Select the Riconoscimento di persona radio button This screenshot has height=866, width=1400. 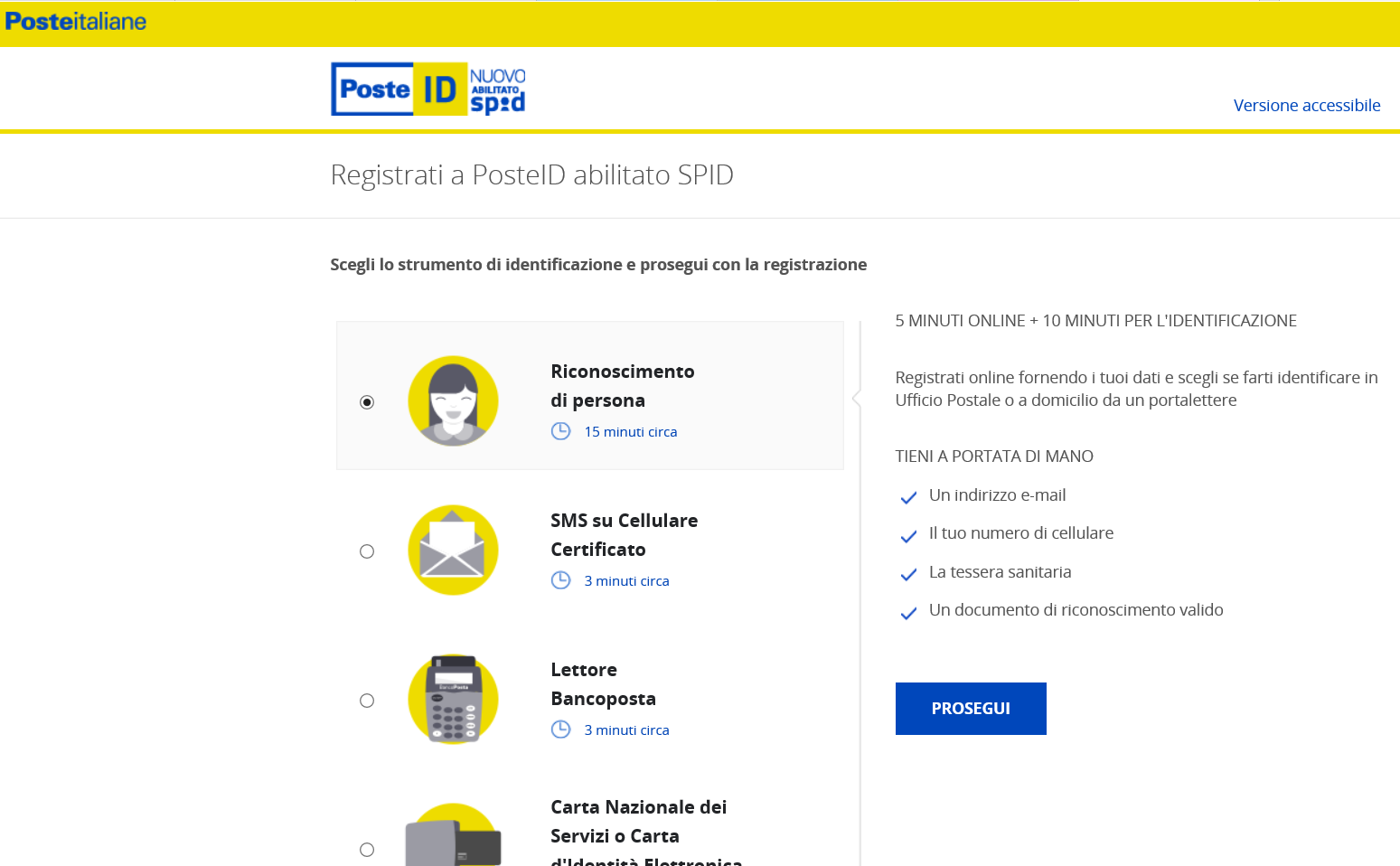[367, 402]
